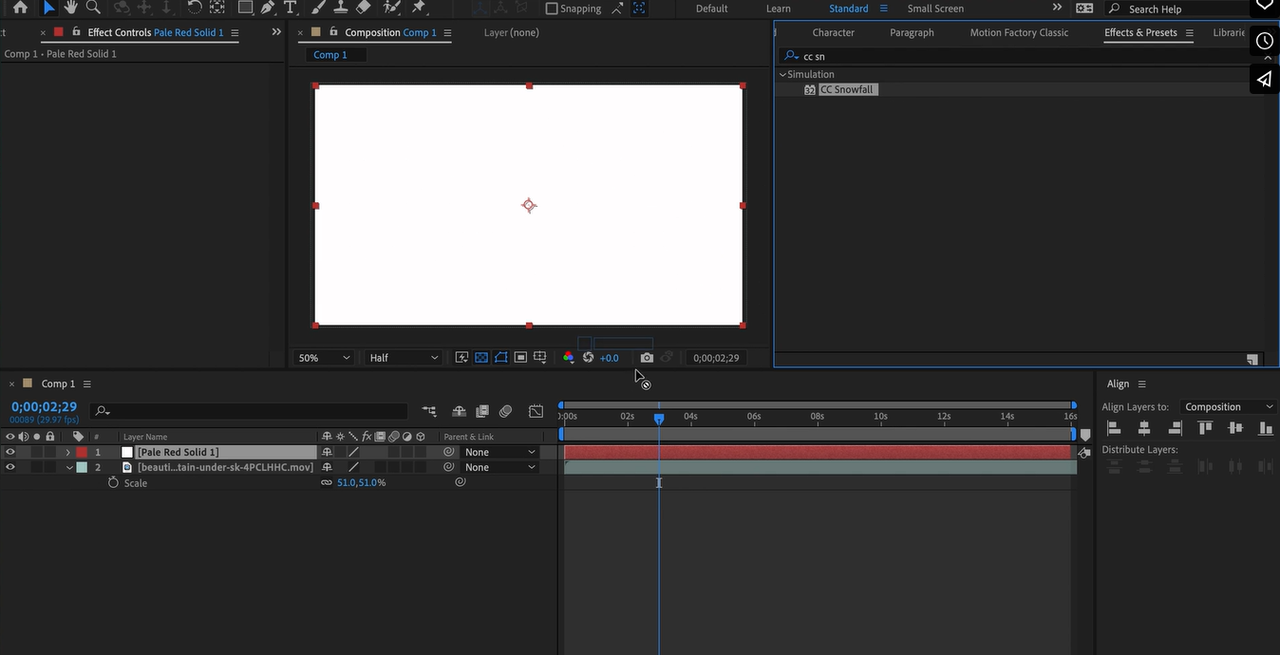This screenshot has height=655, width=1280.
Task: Open Parent dropdown for beauti…mov layer
Action: (x=500, y=467)
